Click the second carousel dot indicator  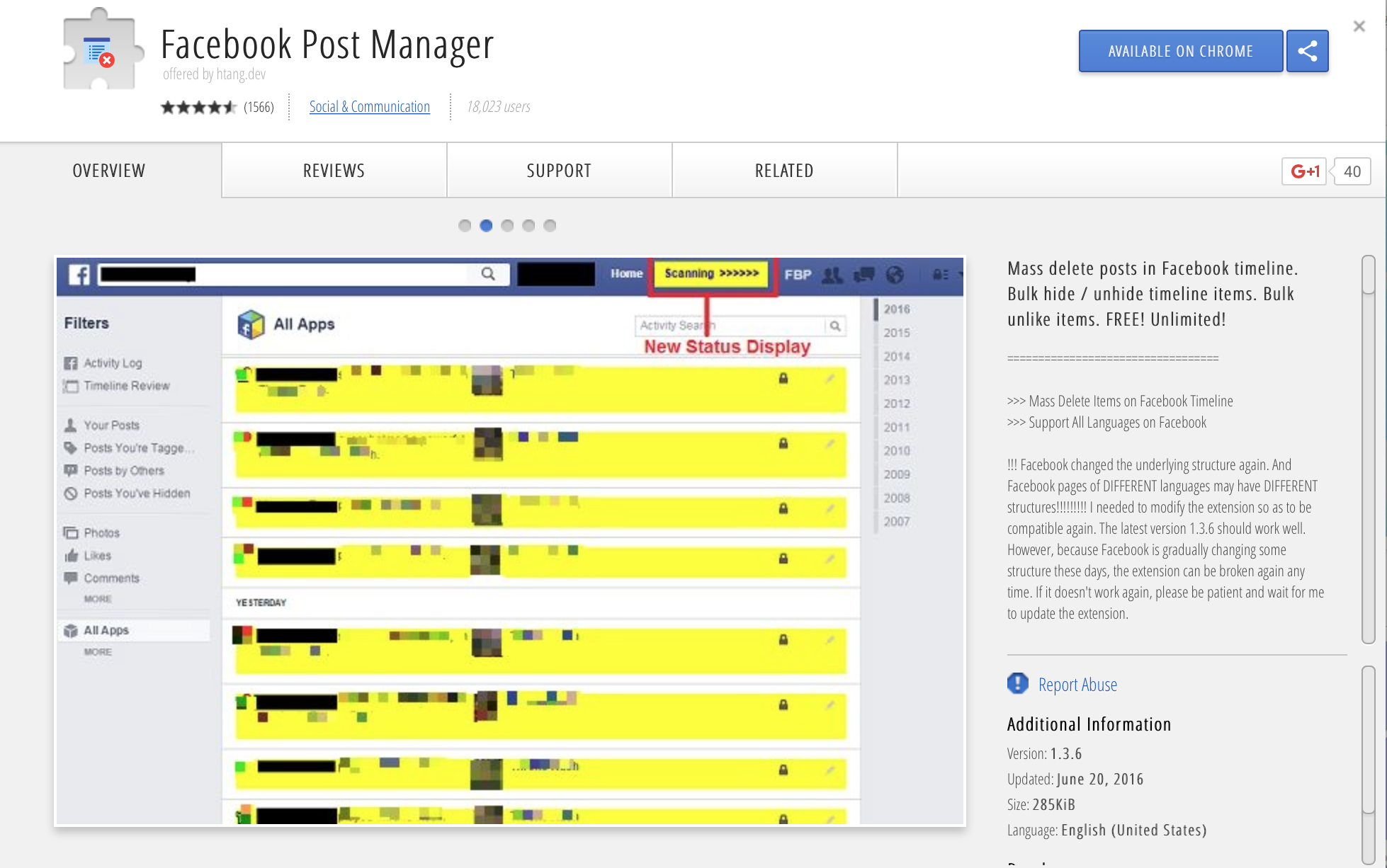pos(486,225)
